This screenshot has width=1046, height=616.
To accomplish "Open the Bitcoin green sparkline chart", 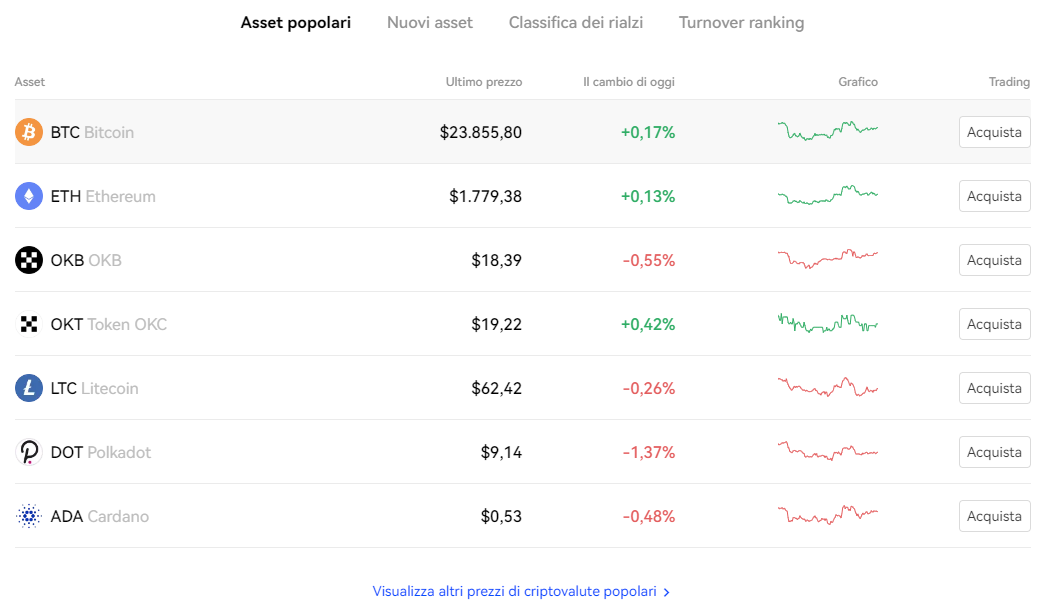I will (828, 130).
